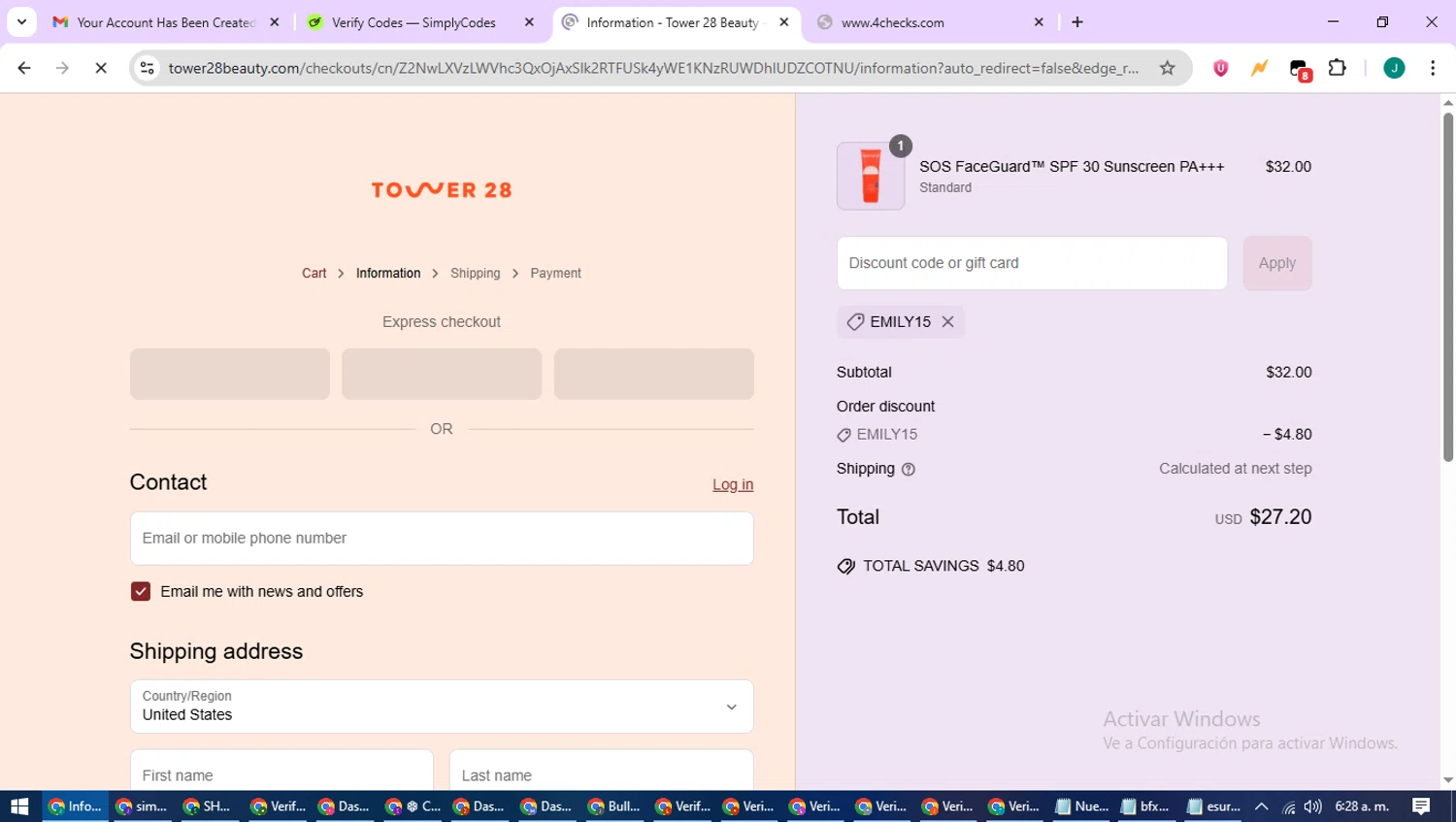Open Chrome three-dot menu
The image size is (1456, 822).
point(1433,68)
